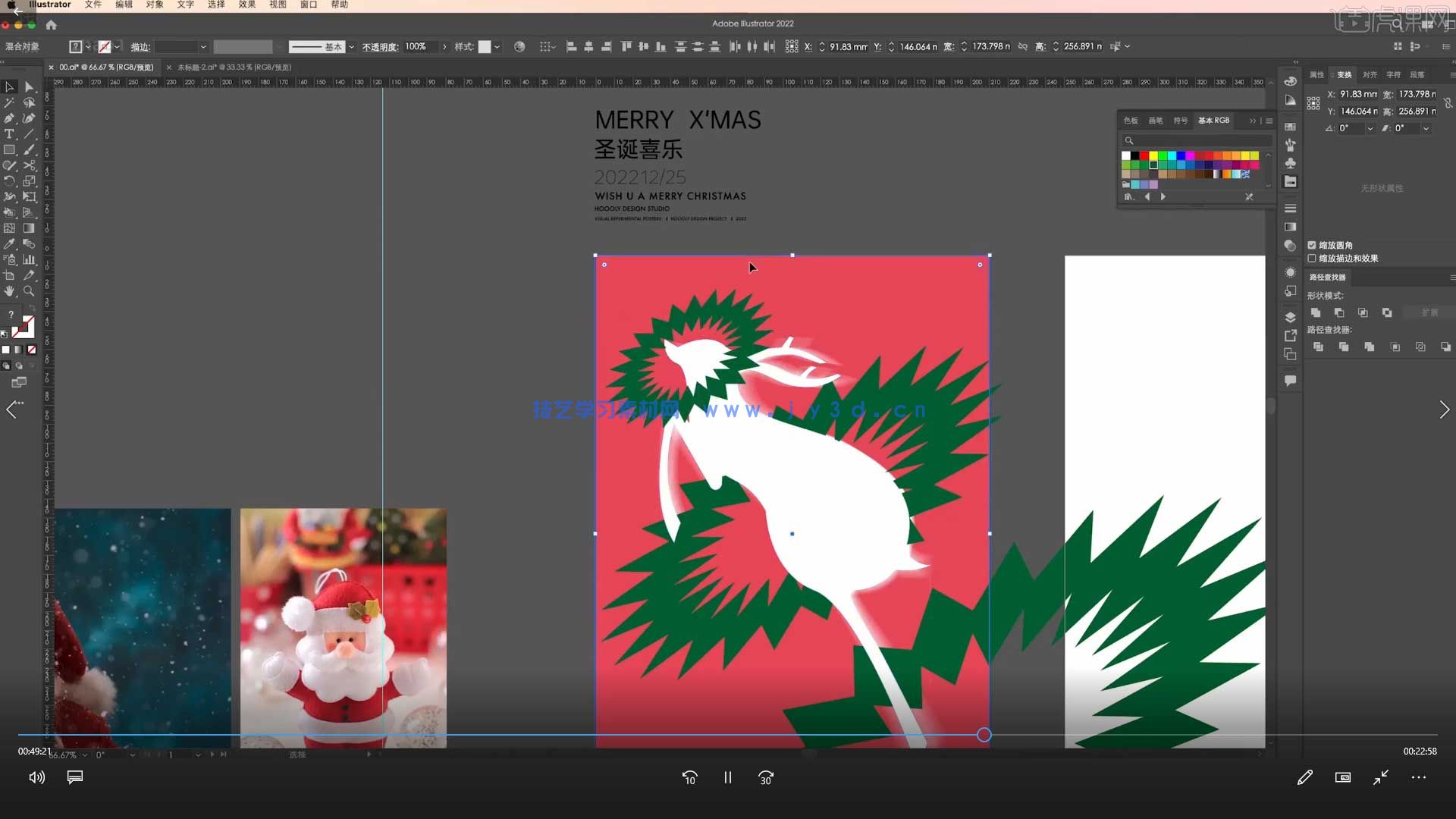Switch to the 对齐 panel tab

coord(1369,75)
